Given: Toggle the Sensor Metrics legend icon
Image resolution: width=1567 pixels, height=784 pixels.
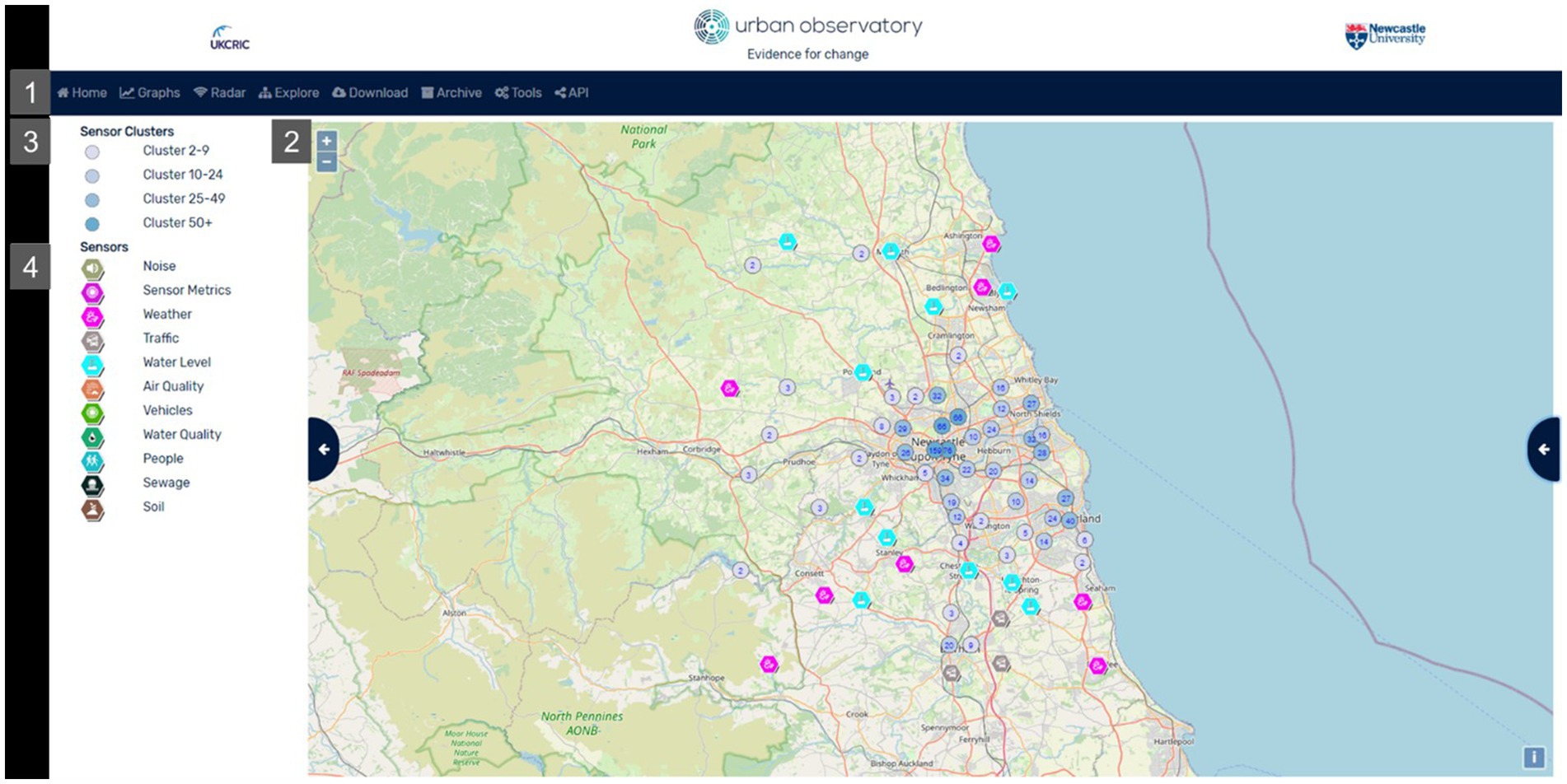Looking at the screenshot, I should coord(92,293).
